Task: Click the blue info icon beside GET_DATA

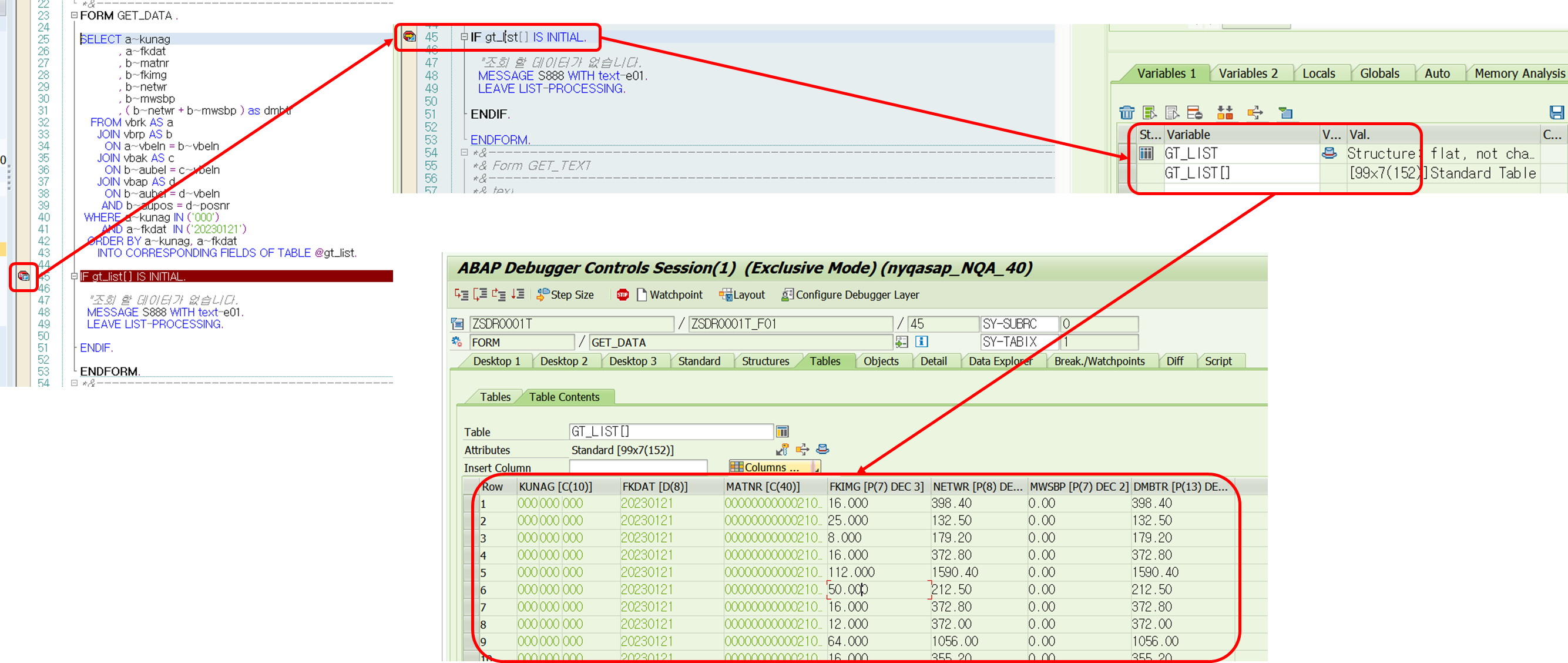Action: click(x=922, y=341)
